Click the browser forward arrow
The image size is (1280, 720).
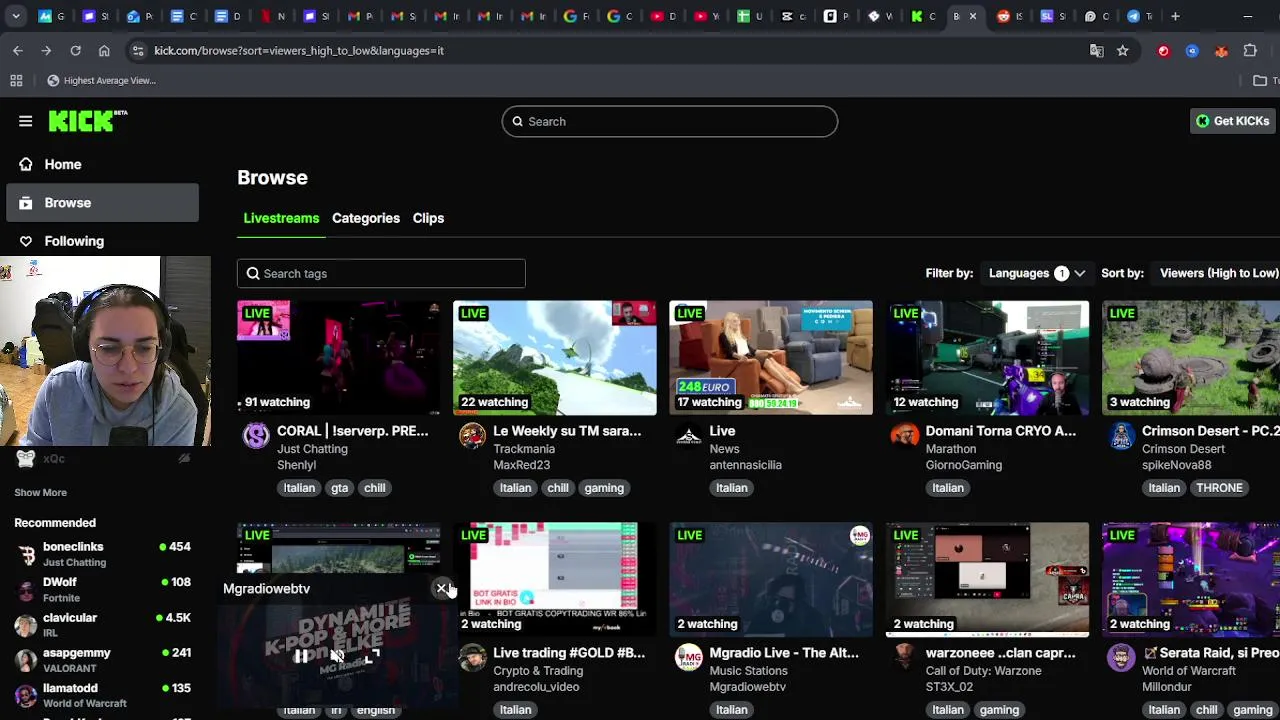(46, 50)
